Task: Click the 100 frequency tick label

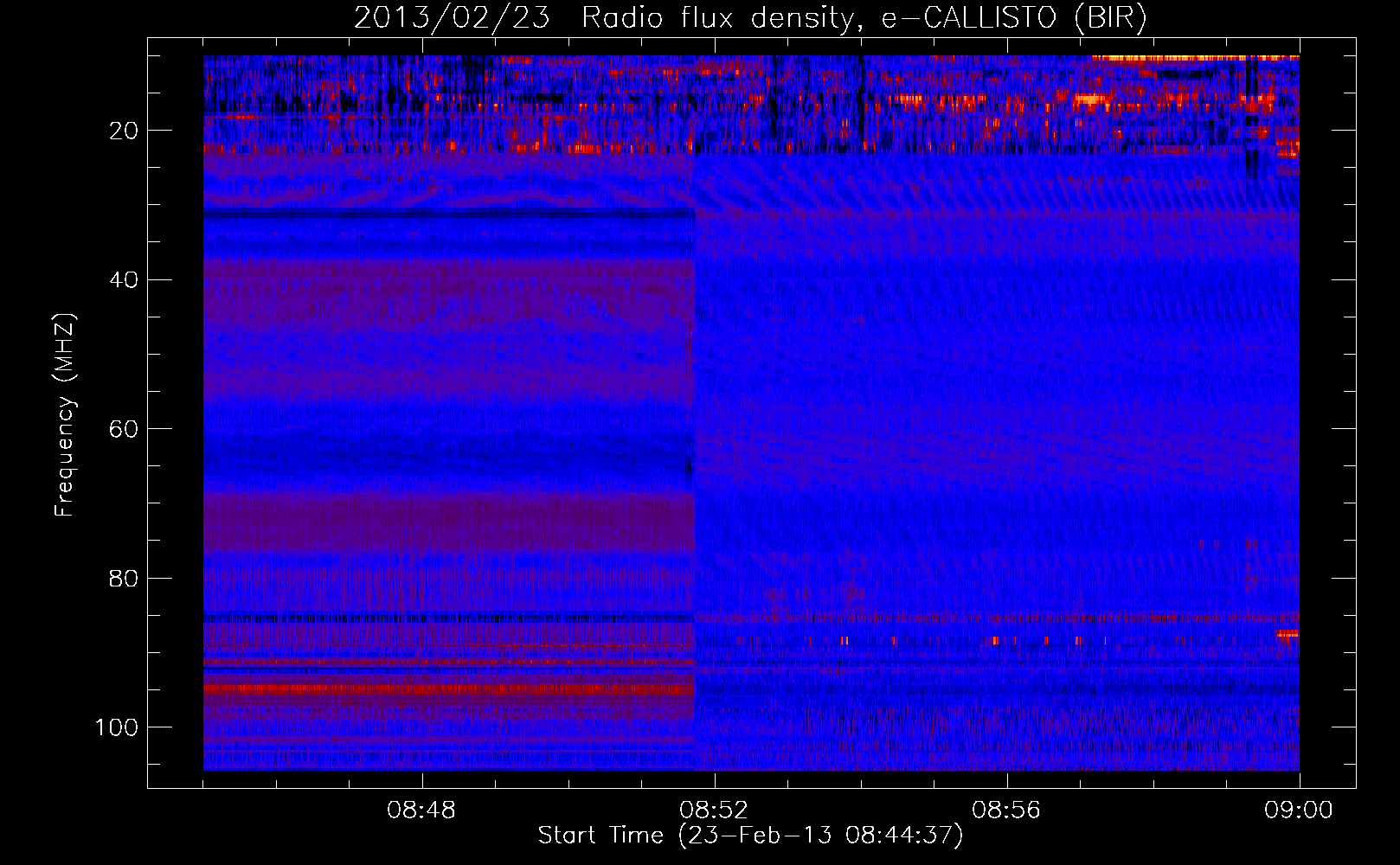Action: 118,727
